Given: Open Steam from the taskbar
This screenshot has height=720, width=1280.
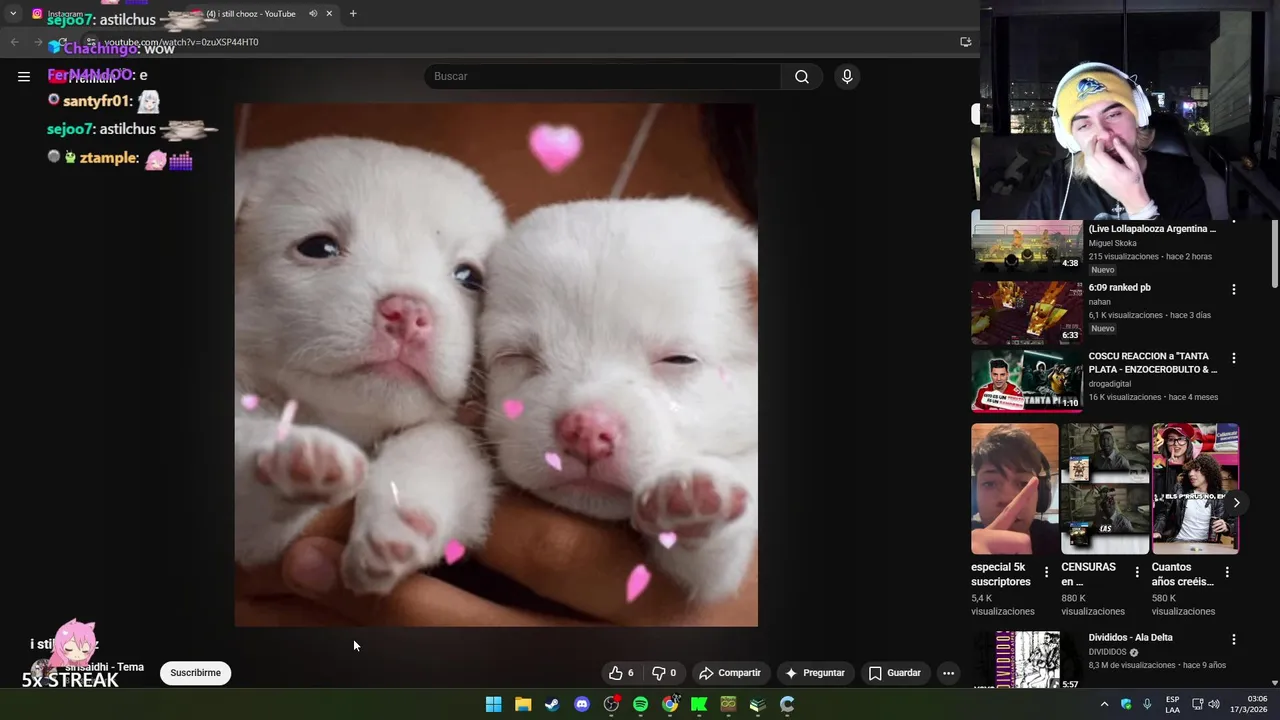Looking at the screenshot, I should (x=552, y=704).
